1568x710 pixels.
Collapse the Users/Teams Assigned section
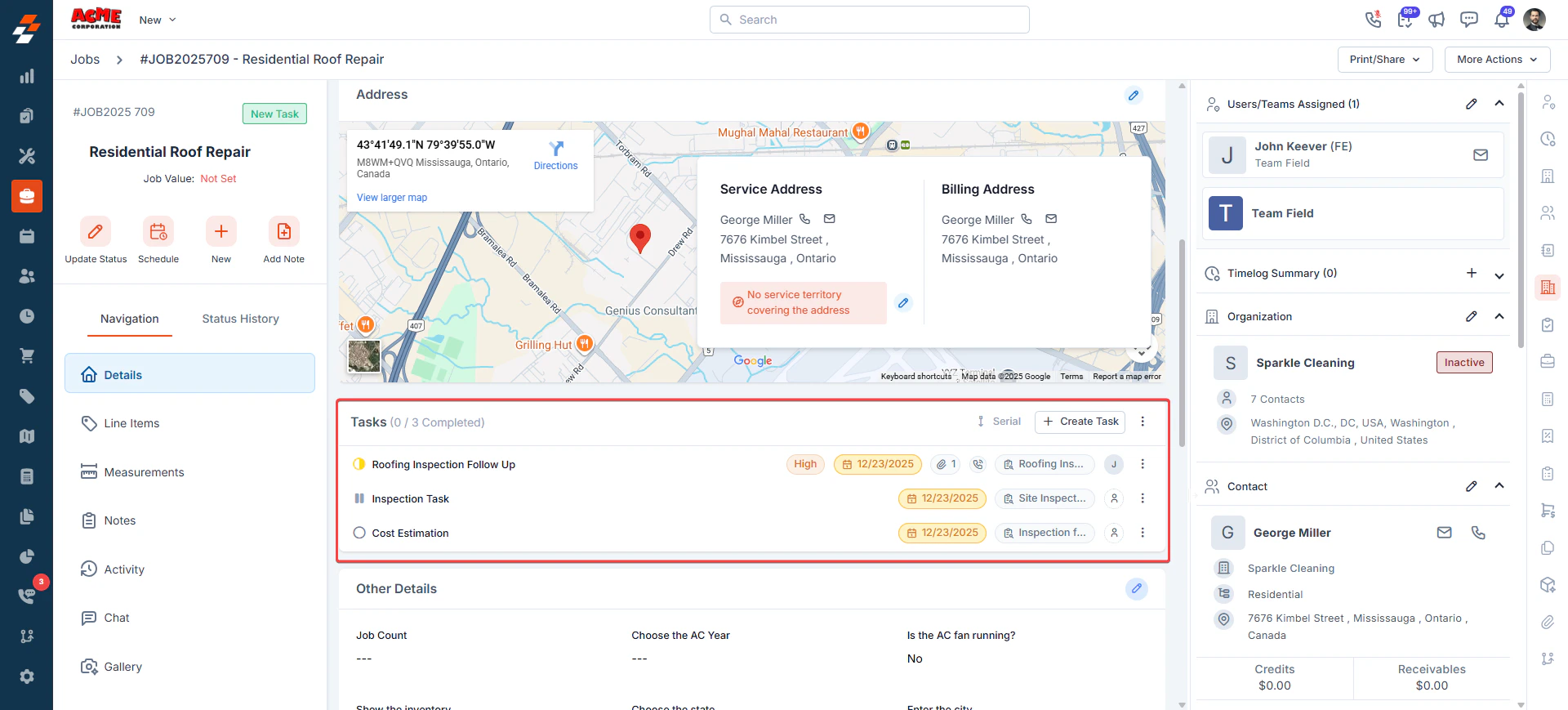point(1499,104)
